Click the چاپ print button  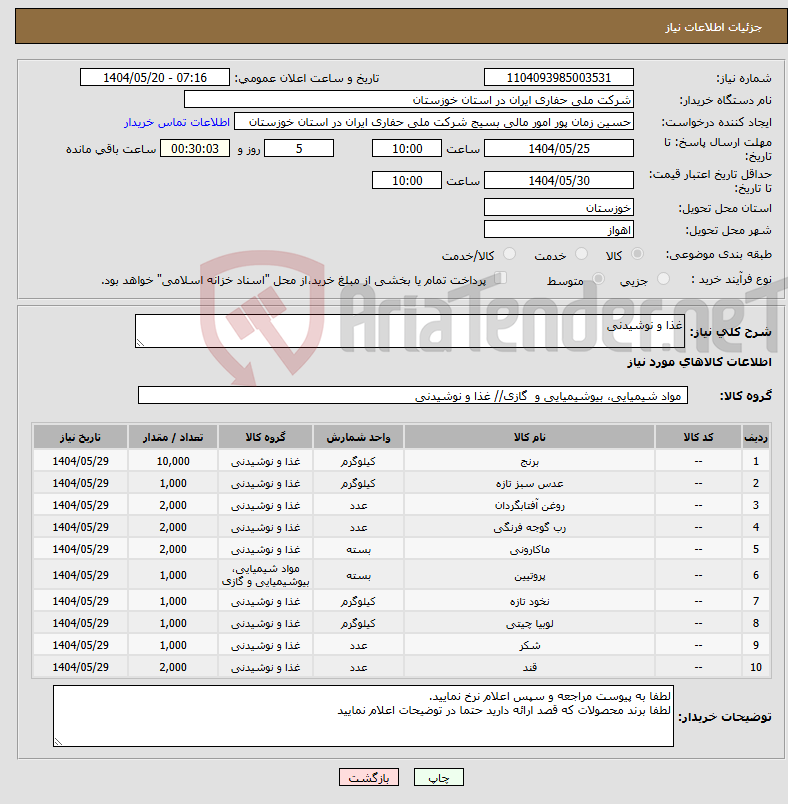point(439,777)
